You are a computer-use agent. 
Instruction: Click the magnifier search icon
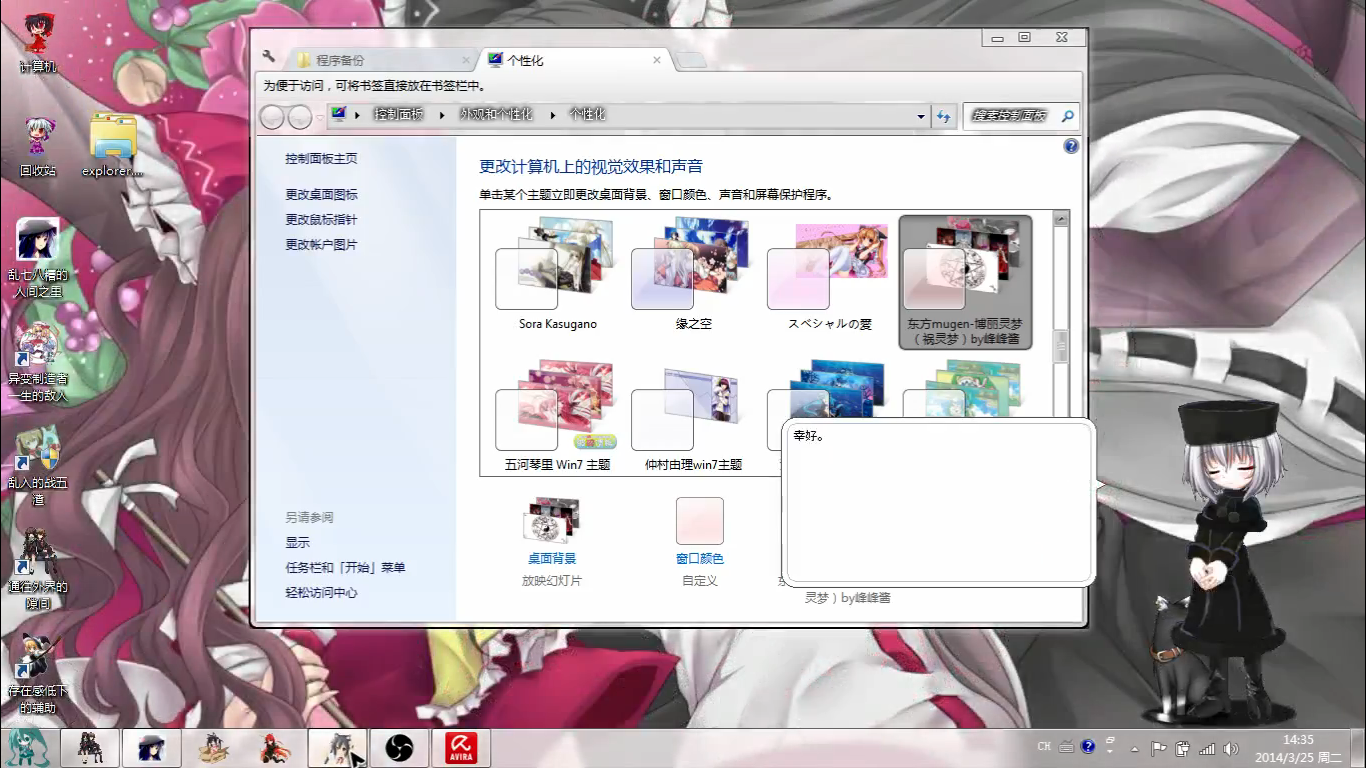1068,116
